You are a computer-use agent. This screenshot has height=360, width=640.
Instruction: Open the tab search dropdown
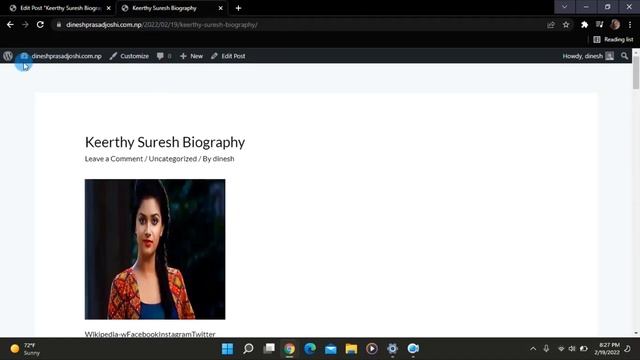(x=564, y=7)
